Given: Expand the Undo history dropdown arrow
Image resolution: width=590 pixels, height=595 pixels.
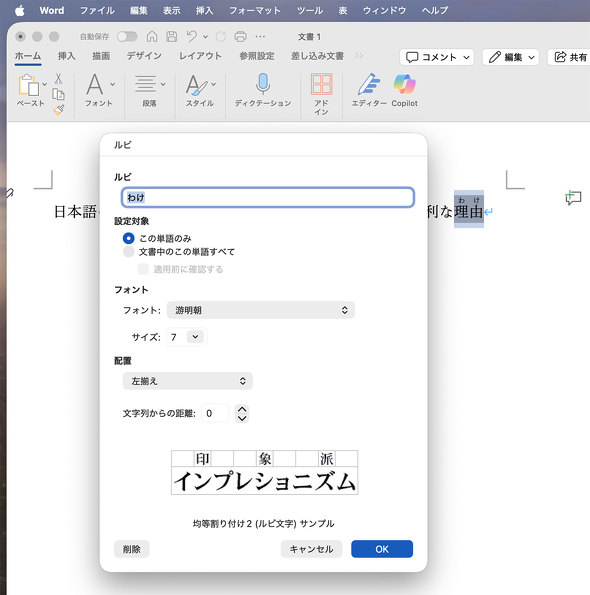Looking at the screenshot, I should (x=205, y=37).
